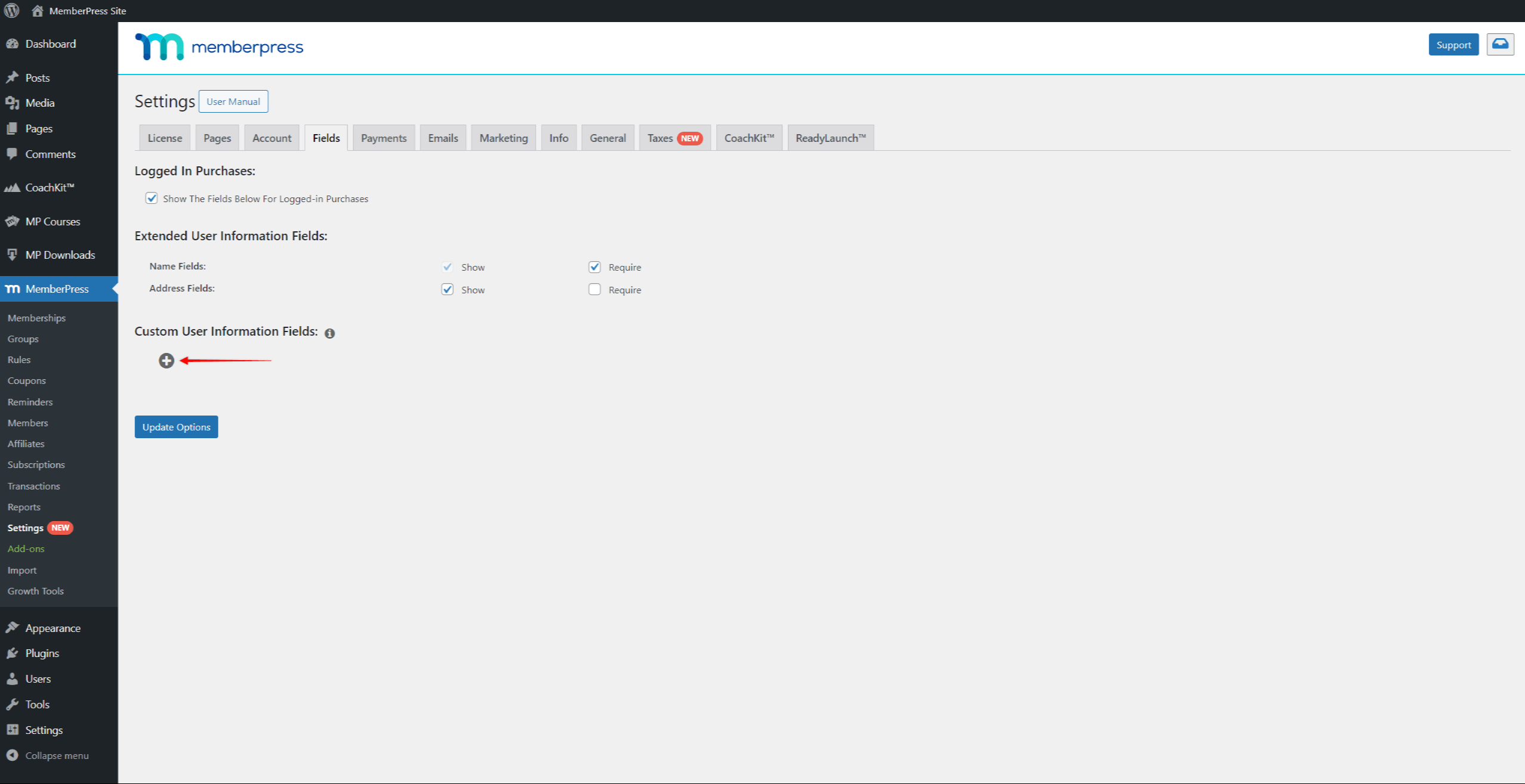
Task: Click the info icon beside Custom User Information Fields
Action: [x=330, y=333]
